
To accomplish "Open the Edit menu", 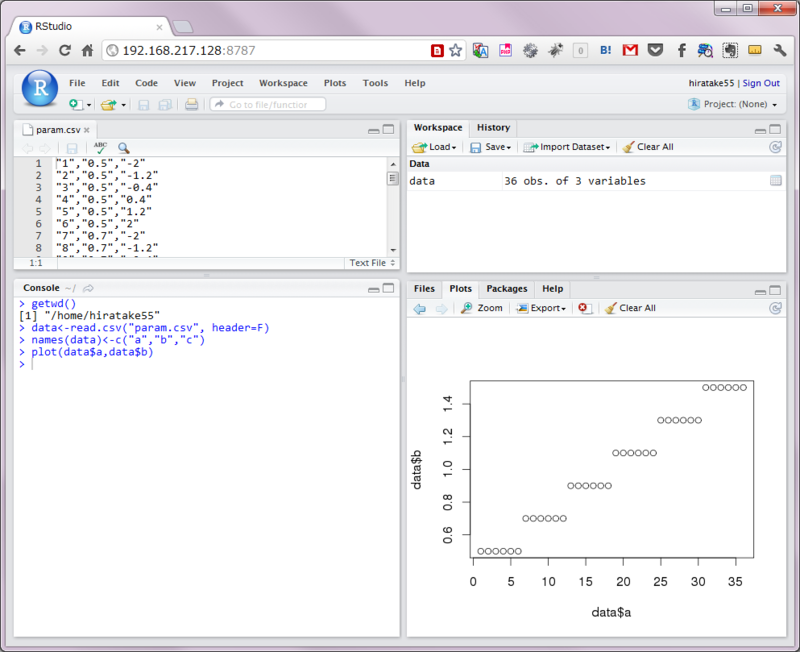I will pyautogui.click(x=110, y=83).
